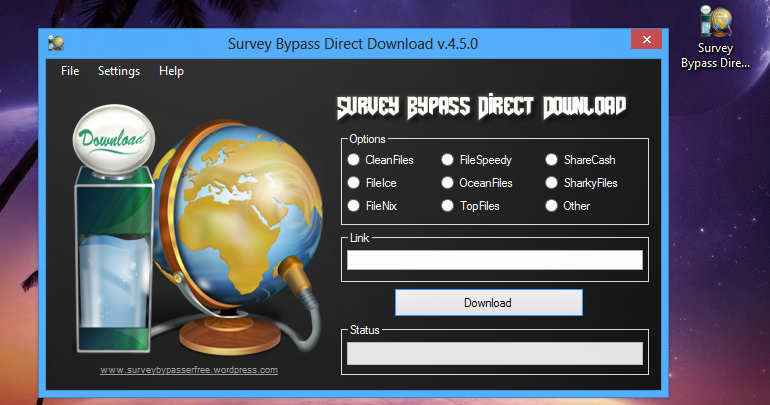
Task: Open the Help menu
Action: [x=171, y=71]
